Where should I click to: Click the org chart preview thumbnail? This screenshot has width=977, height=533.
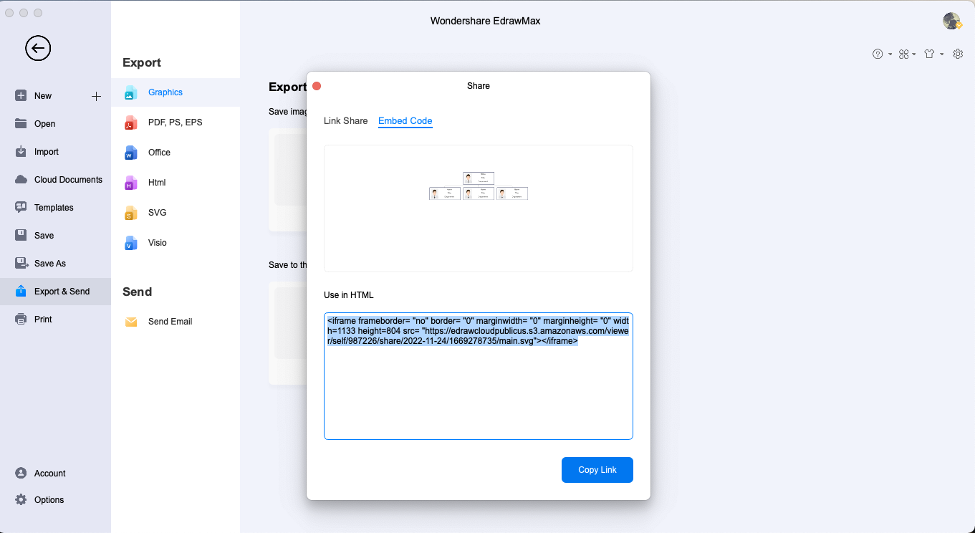tap(478, 186)
